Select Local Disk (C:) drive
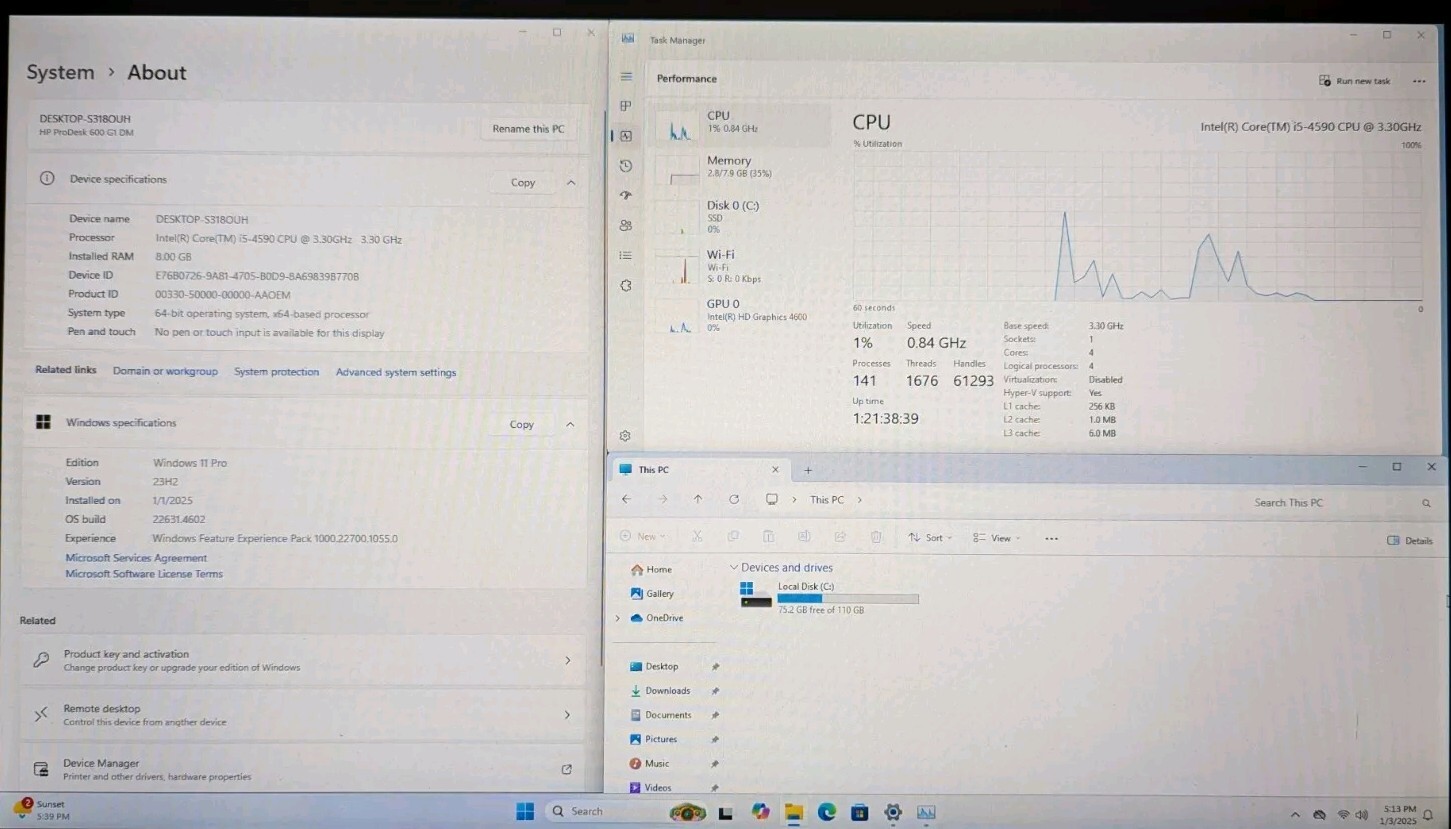 click(829, 597)
